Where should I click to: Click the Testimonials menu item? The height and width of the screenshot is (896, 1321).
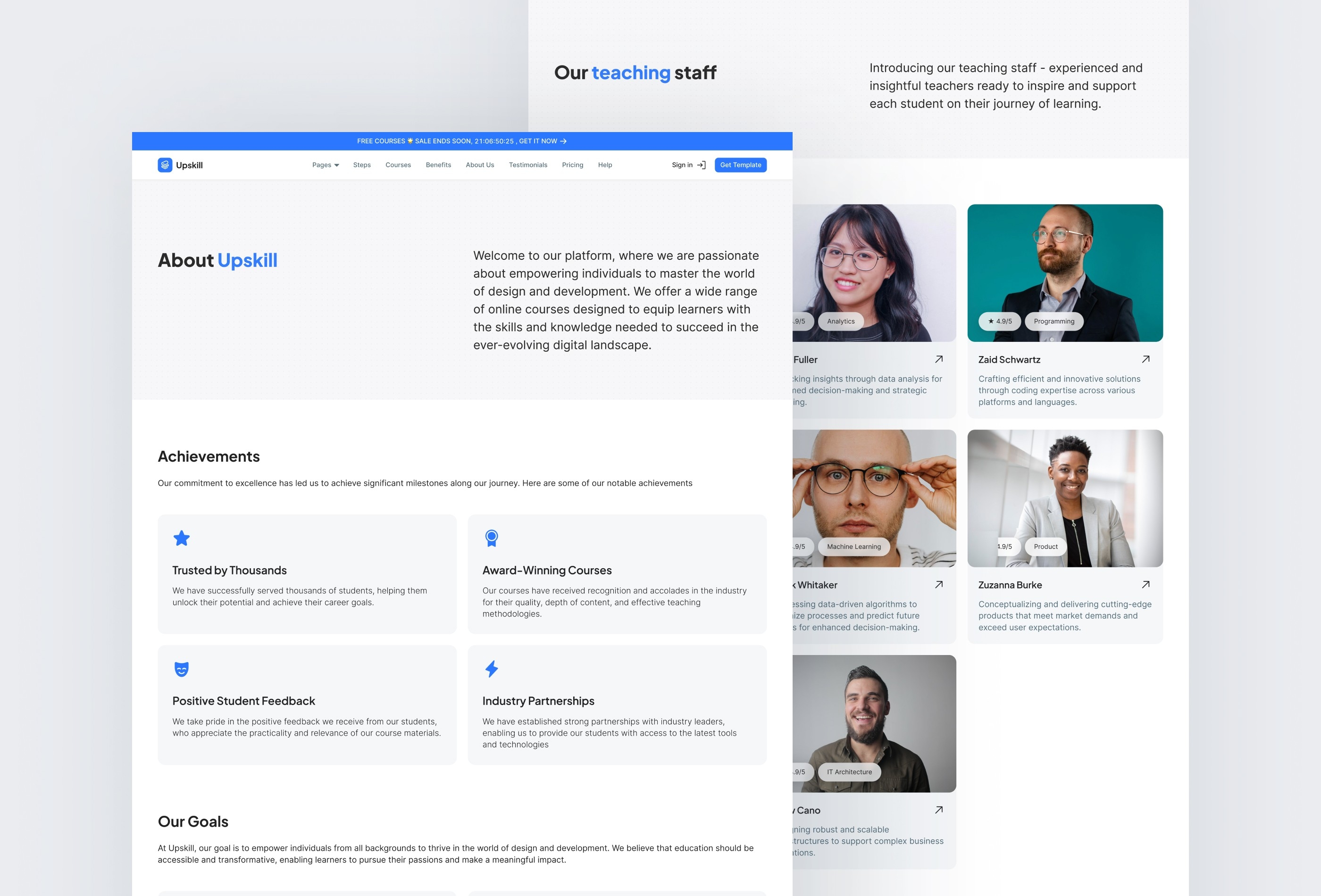[x=527, y=165]
